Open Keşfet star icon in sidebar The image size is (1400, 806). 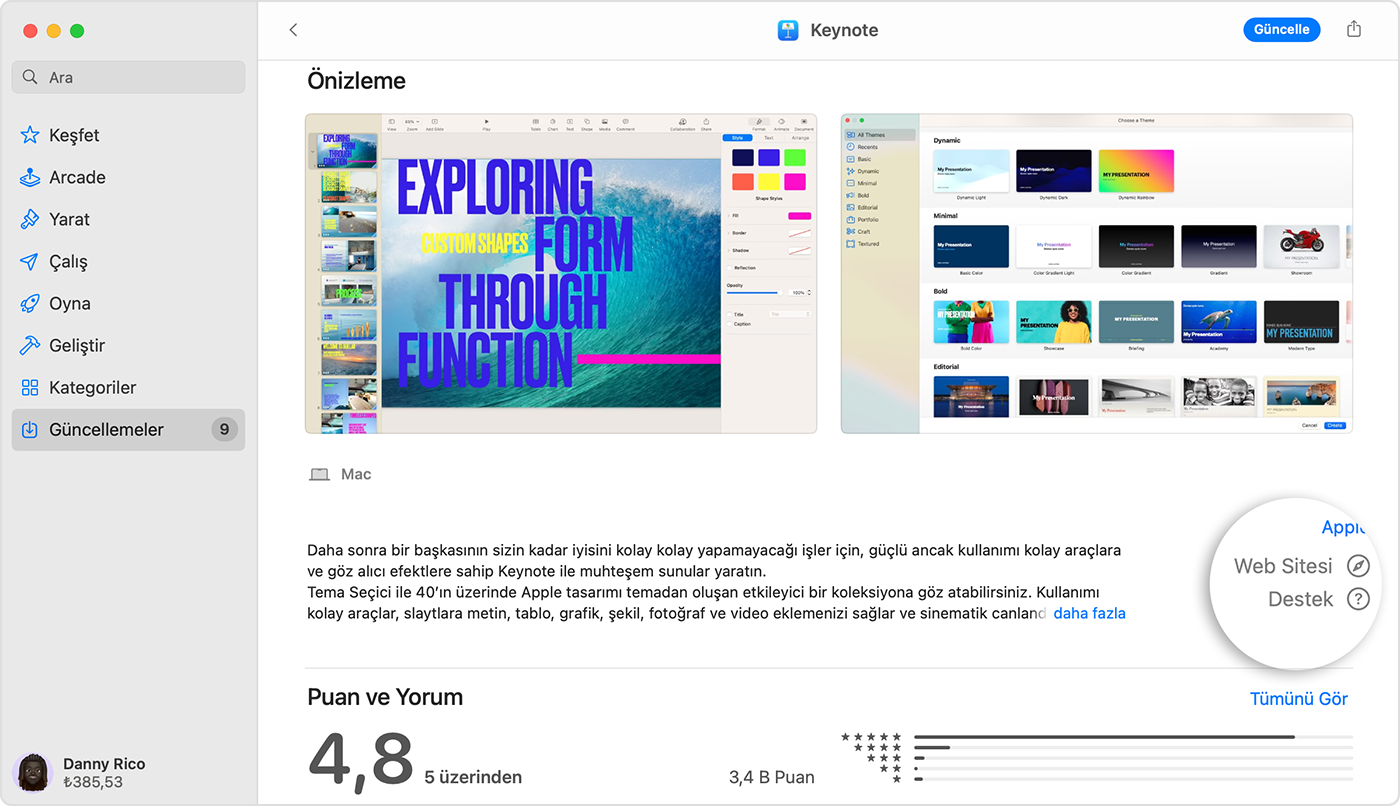pyautogui.click(x=30, y=135)
